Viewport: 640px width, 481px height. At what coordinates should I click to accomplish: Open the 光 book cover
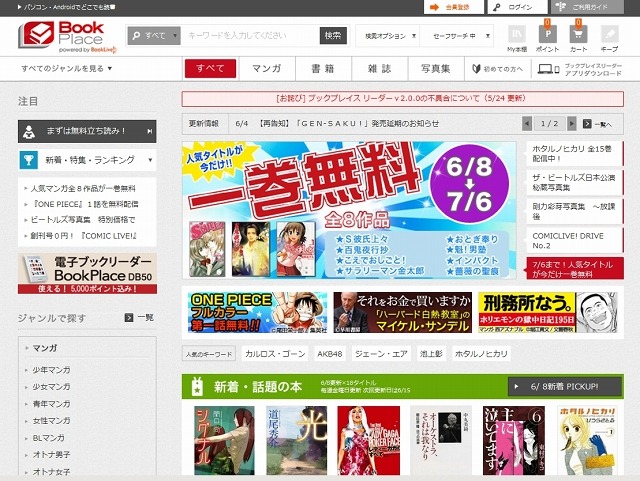coord(297,440)
